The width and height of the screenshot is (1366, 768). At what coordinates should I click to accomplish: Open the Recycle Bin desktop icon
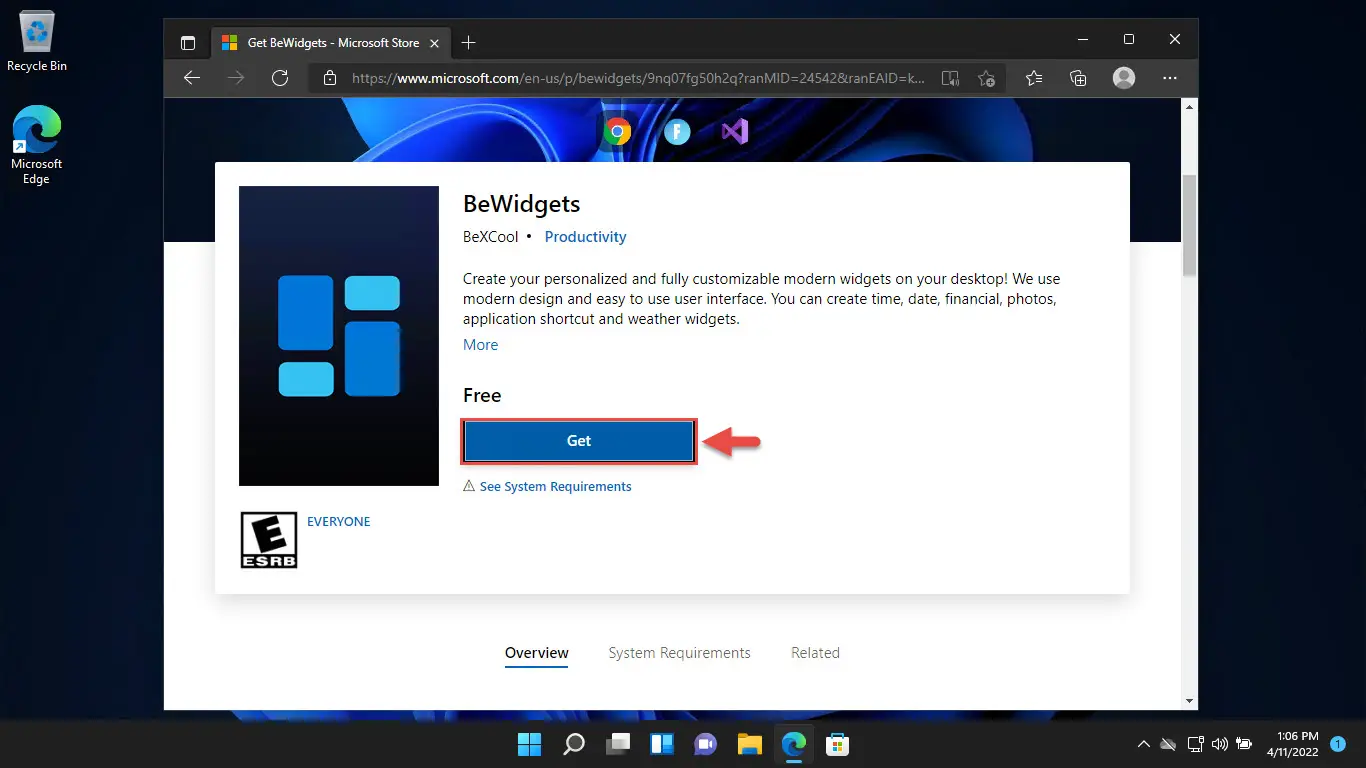pos(37,42)
